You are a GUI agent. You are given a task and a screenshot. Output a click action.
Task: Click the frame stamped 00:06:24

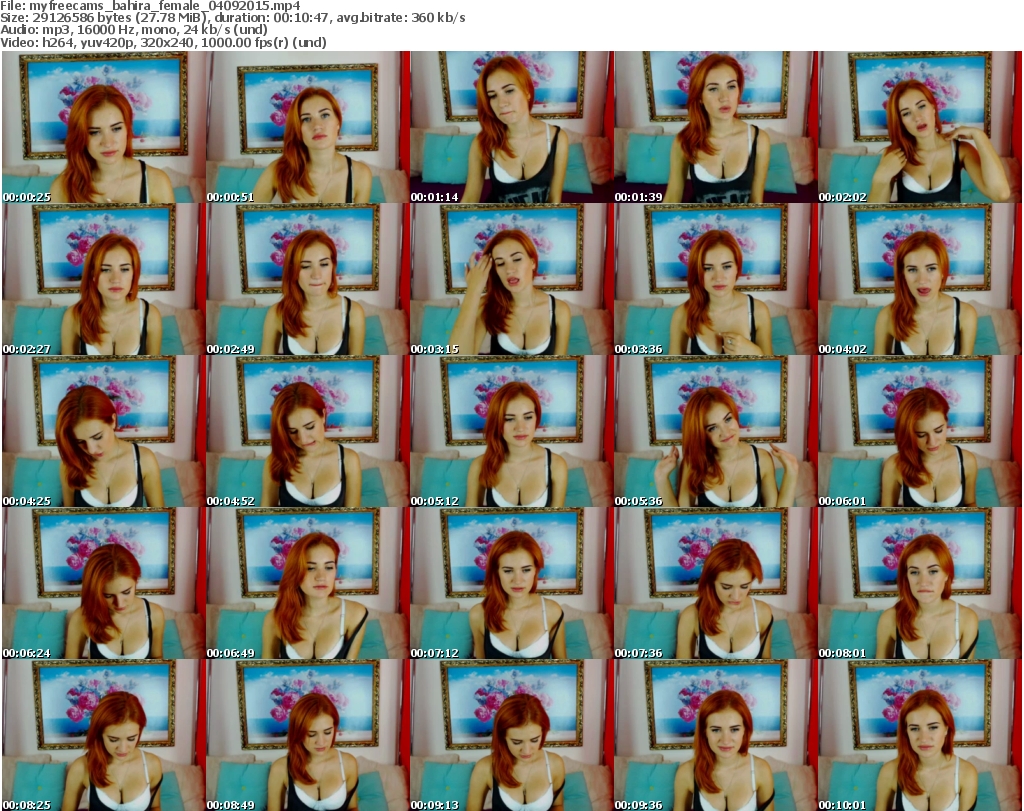[104, 583]
